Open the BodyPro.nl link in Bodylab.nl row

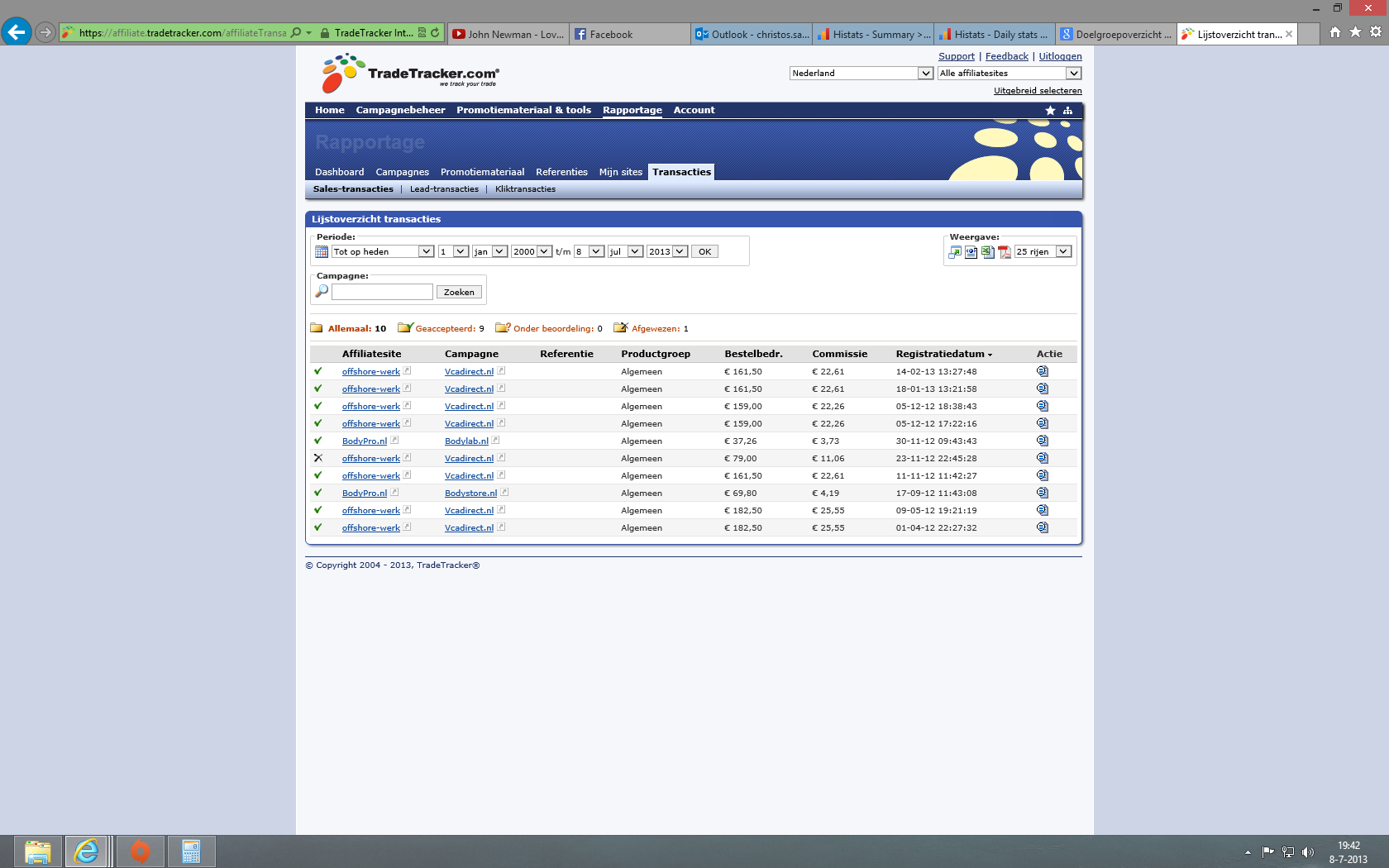point(364,441)
